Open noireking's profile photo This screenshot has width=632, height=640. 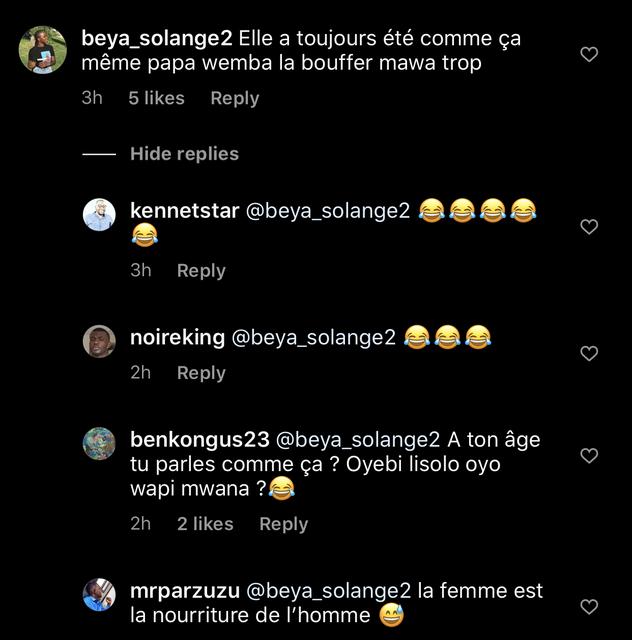pyautogui.click(x=99, y=341)
